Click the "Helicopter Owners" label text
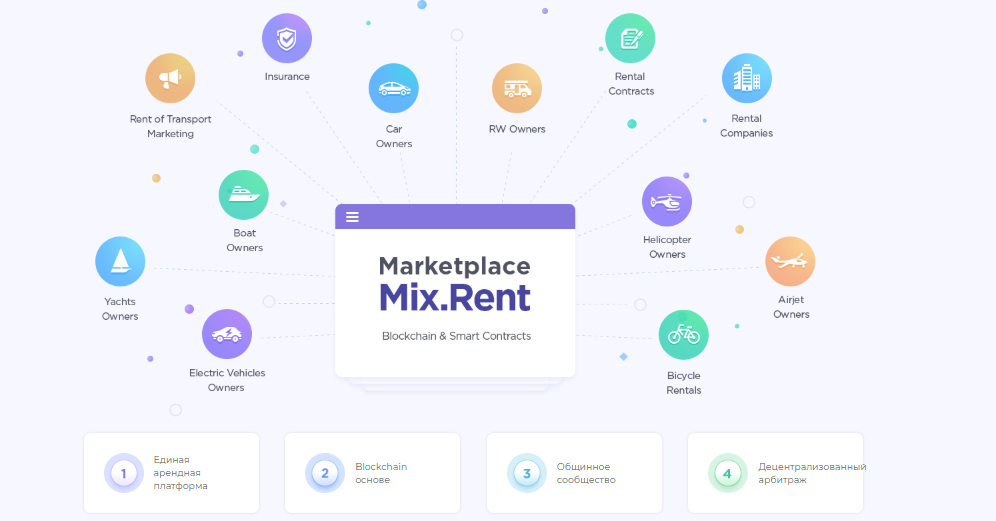Screen dimensions: 996x521 point(667,247)
